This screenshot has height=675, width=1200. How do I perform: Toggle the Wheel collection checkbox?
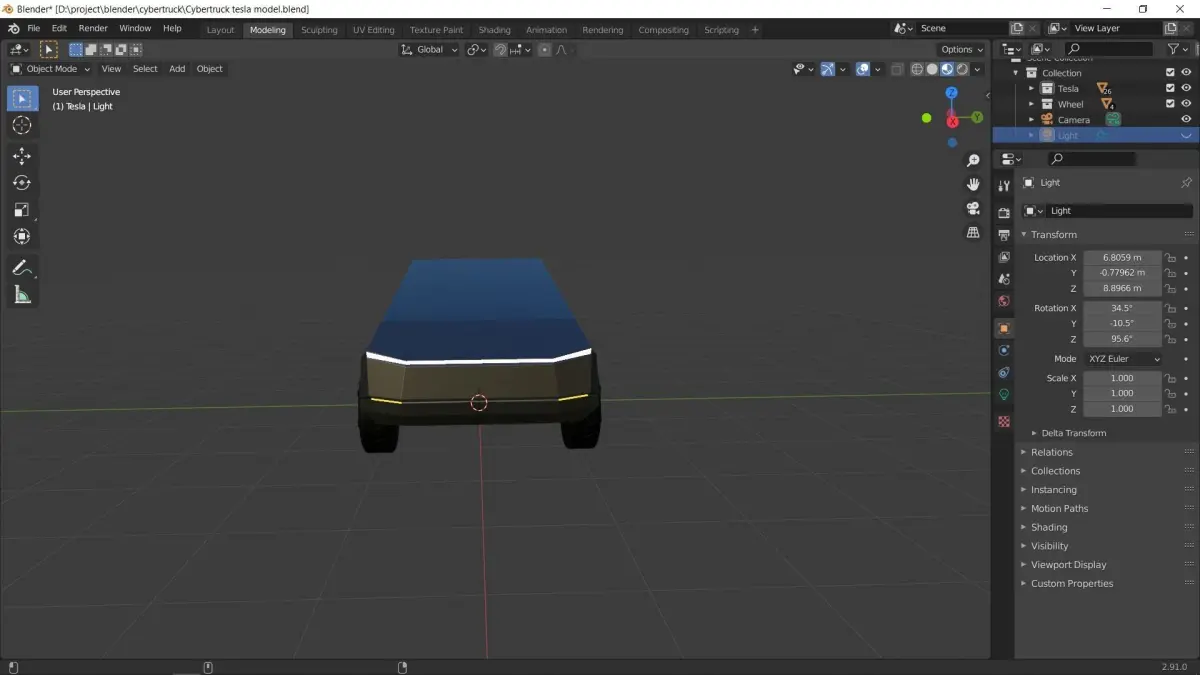pos(1170,104)
